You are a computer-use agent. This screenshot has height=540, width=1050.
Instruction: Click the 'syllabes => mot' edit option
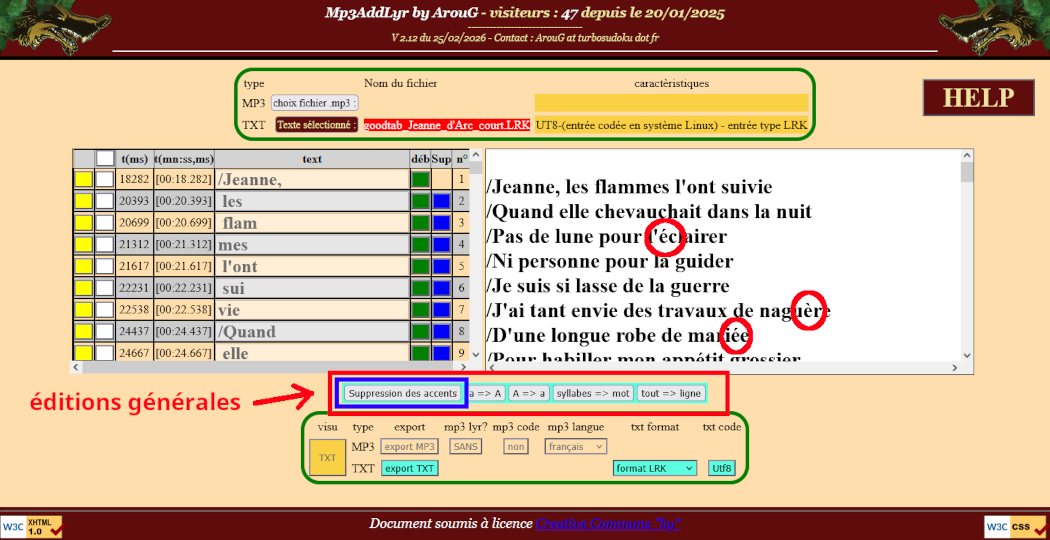click(x=593, y=393)
